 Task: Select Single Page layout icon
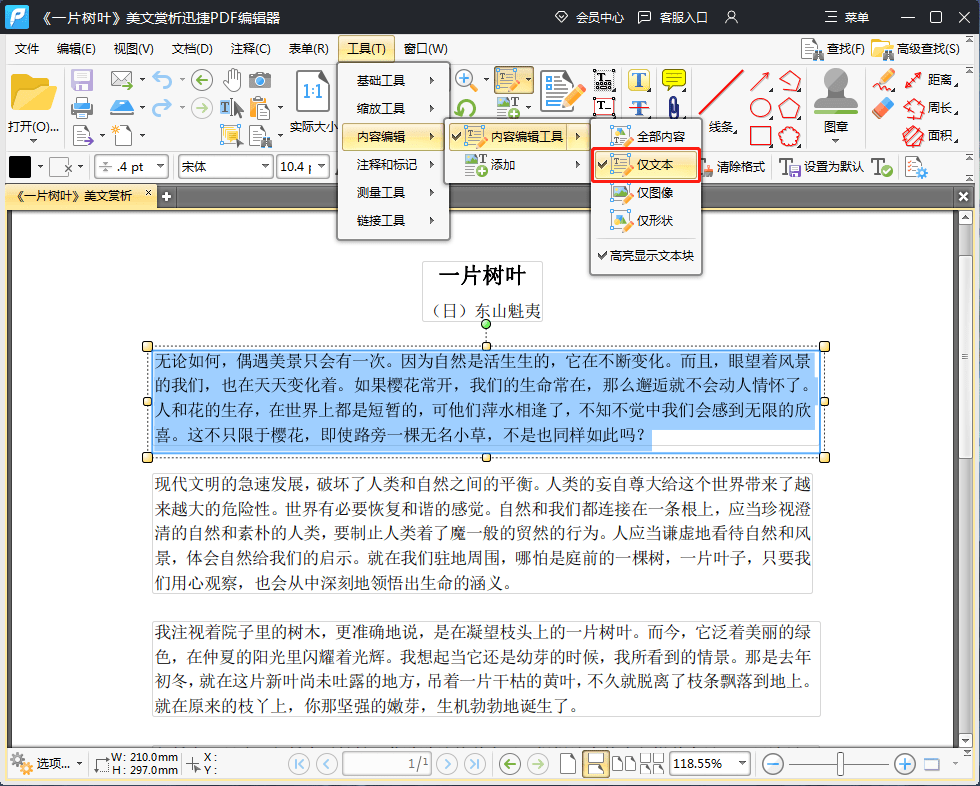point(568,764)
